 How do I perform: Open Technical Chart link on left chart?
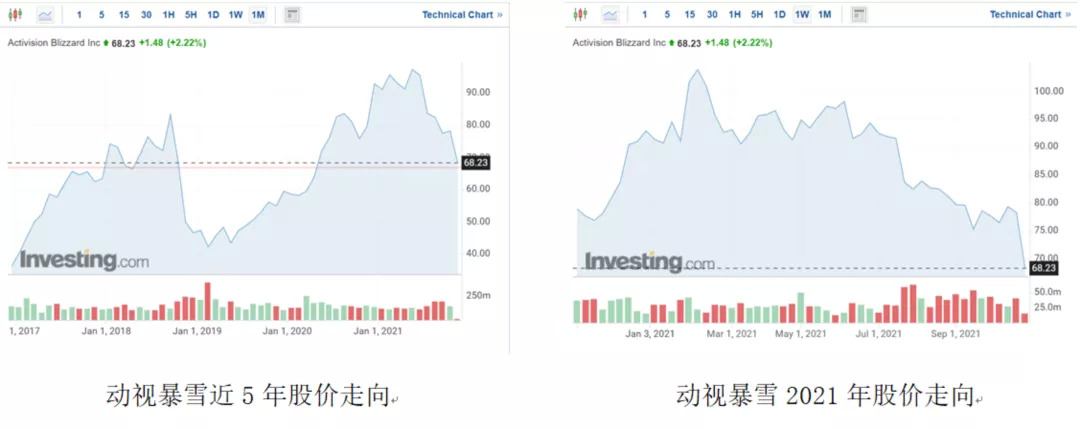tap(462, 15)
